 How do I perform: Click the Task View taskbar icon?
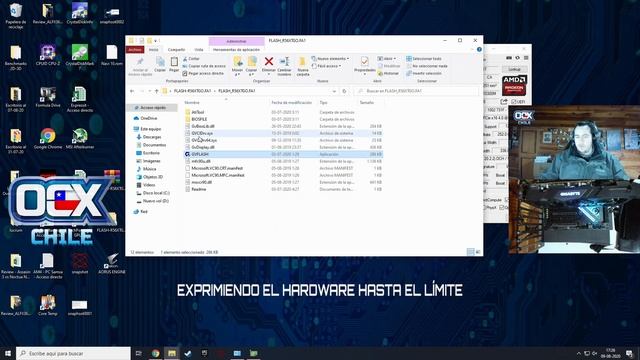point(139,353)
